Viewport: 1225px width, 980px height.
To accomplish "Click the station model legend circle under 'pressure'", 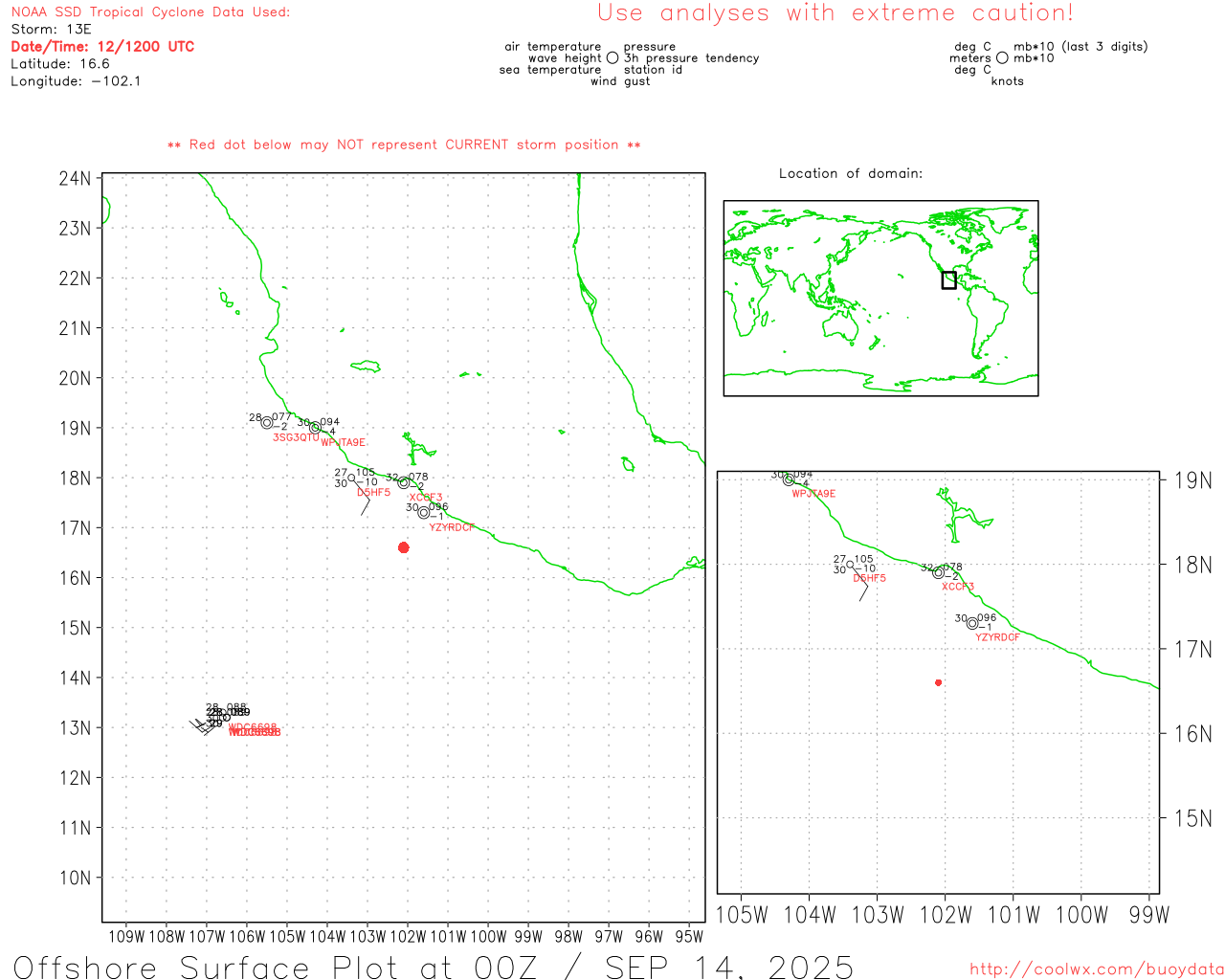I will pos(612,58).
